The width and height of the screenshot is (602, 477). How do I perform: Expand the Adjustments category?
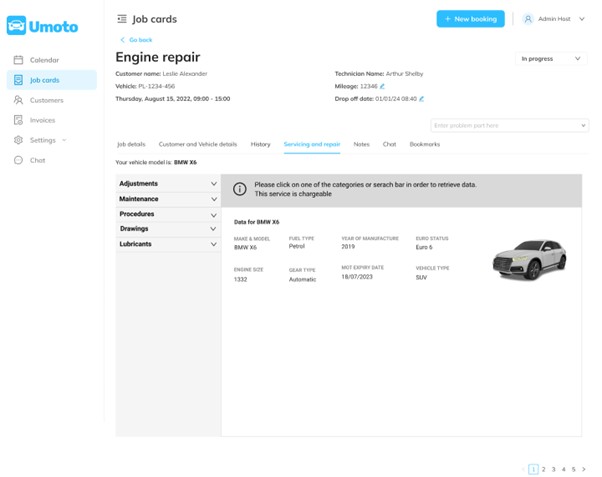click(167, 184)
